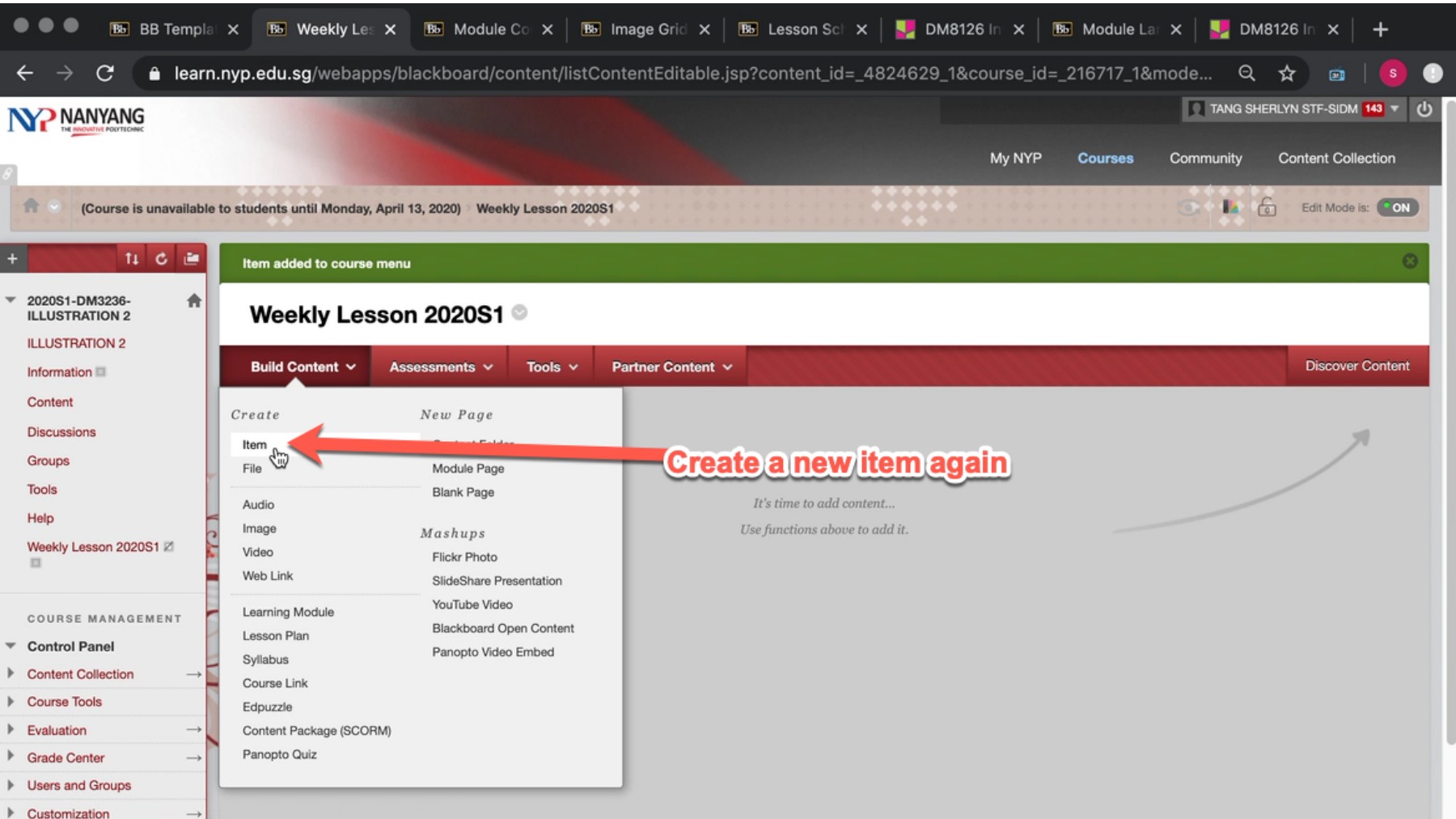Add a course menu item with the plus icon
Image resolution: width=1456 pixels, height=819 pixels.
[12, 257]
